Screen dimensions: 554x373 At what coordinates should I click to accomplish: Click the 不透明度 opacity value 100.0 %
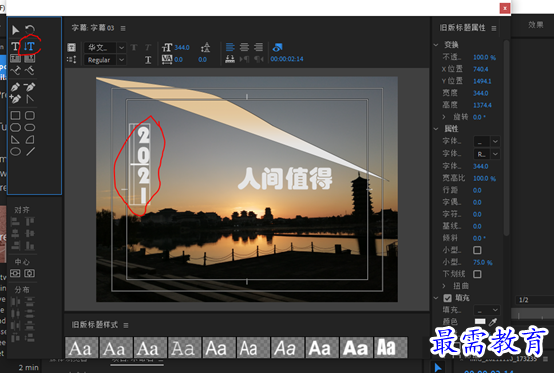pos(484,57)
